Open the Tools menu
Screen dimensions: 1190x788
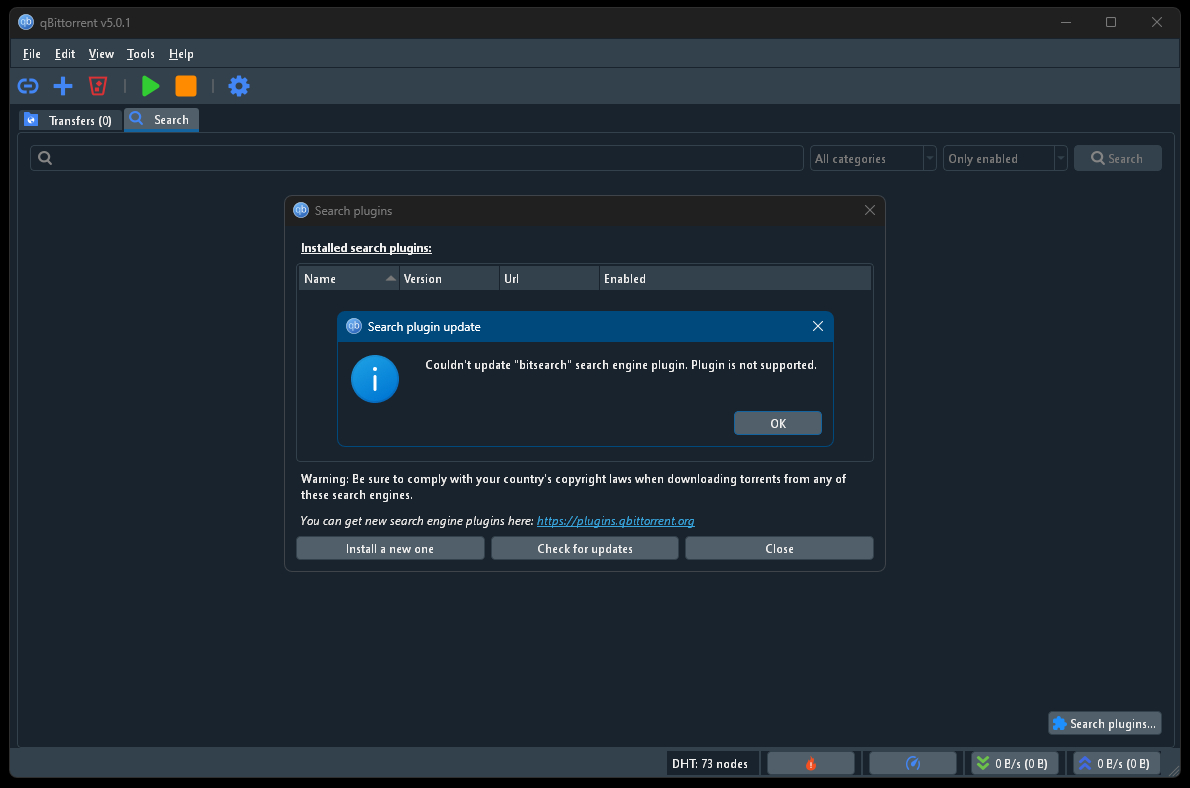(x=140, y=54)
